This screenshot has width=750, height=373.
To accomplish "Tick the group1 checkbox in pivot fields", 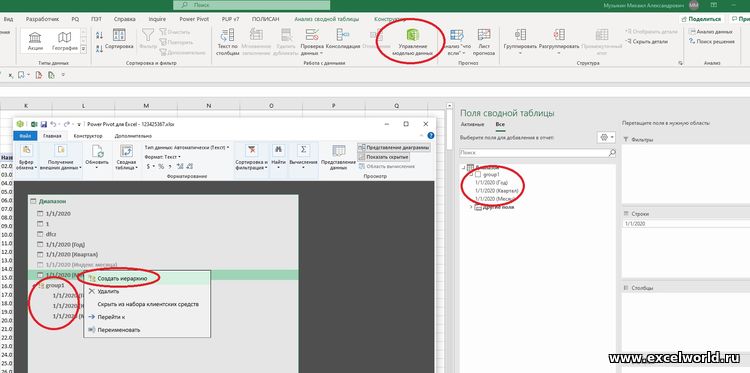I will pos(478,175).
